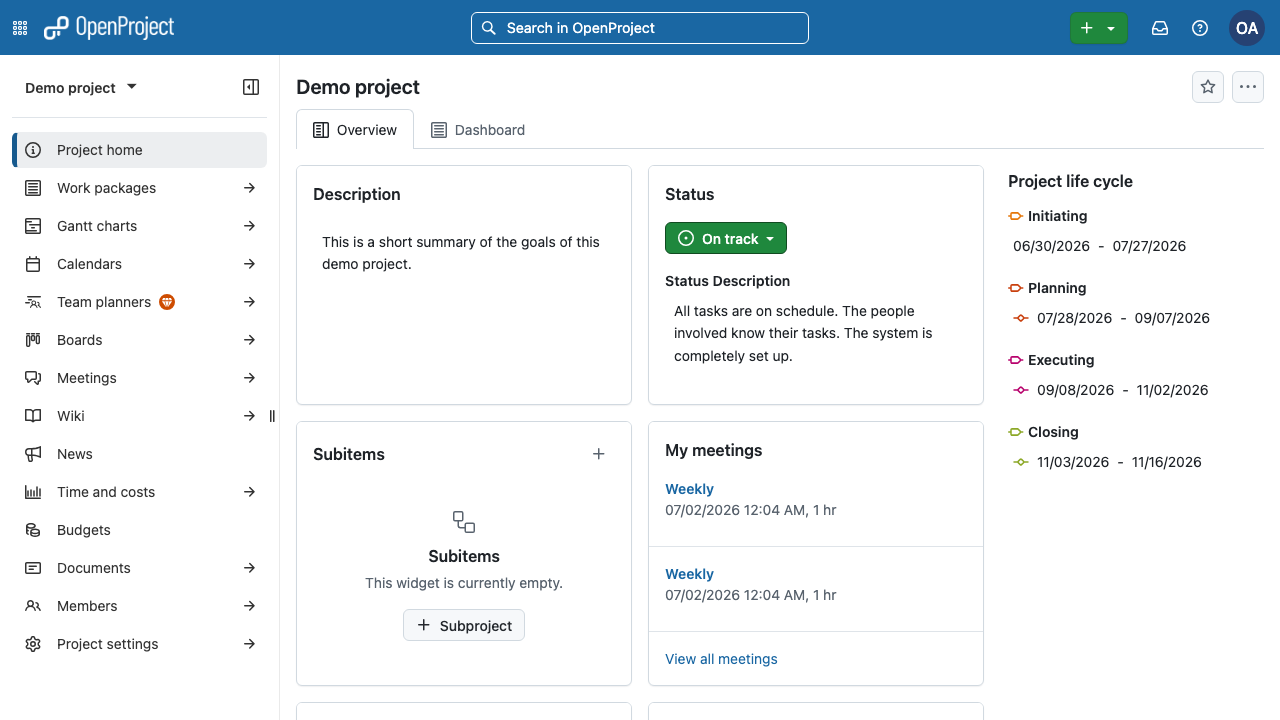This screenshot has height=720, width=1280.
Task: Click the Closing phase label
Action: tap(1053, 432)
